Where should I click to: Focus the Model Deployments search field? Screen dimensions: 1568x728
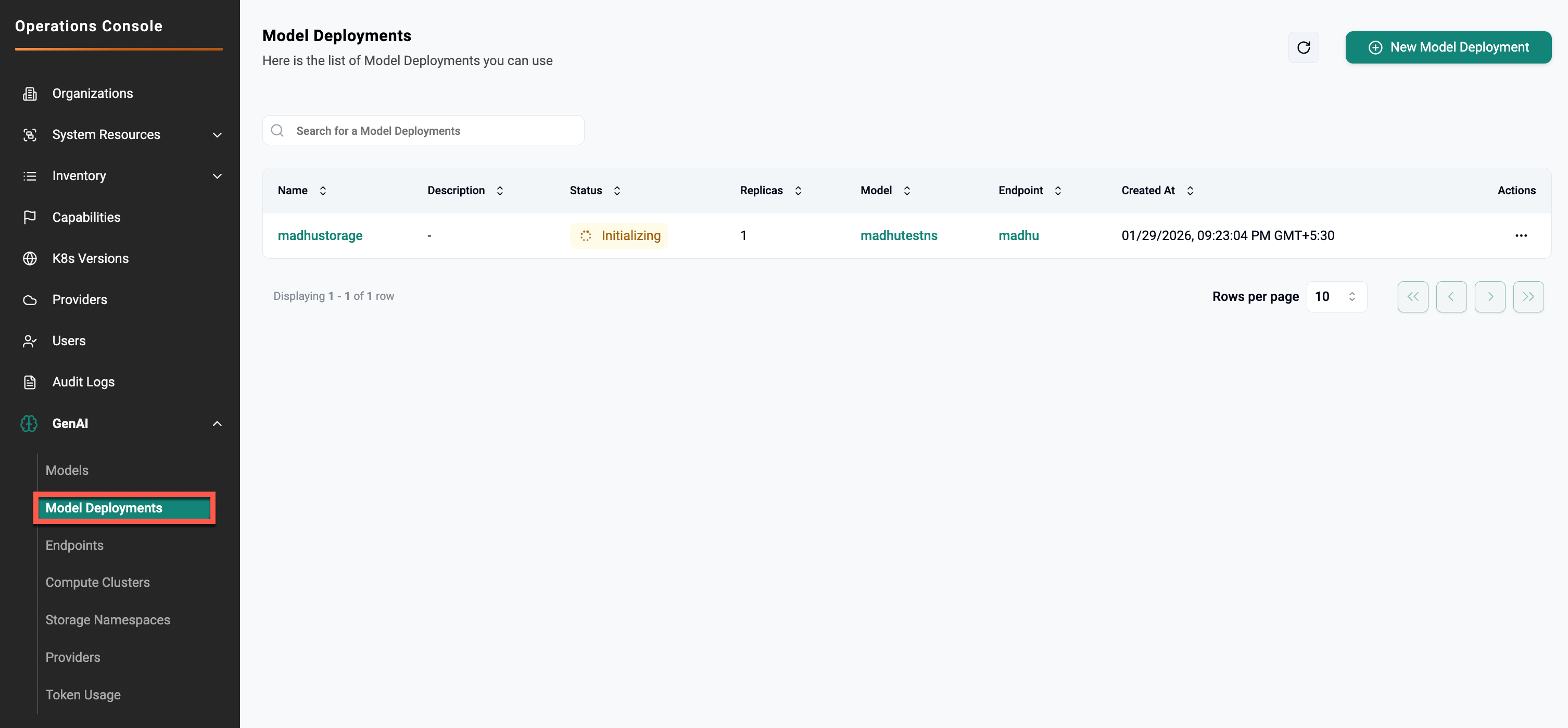[432, 131]
